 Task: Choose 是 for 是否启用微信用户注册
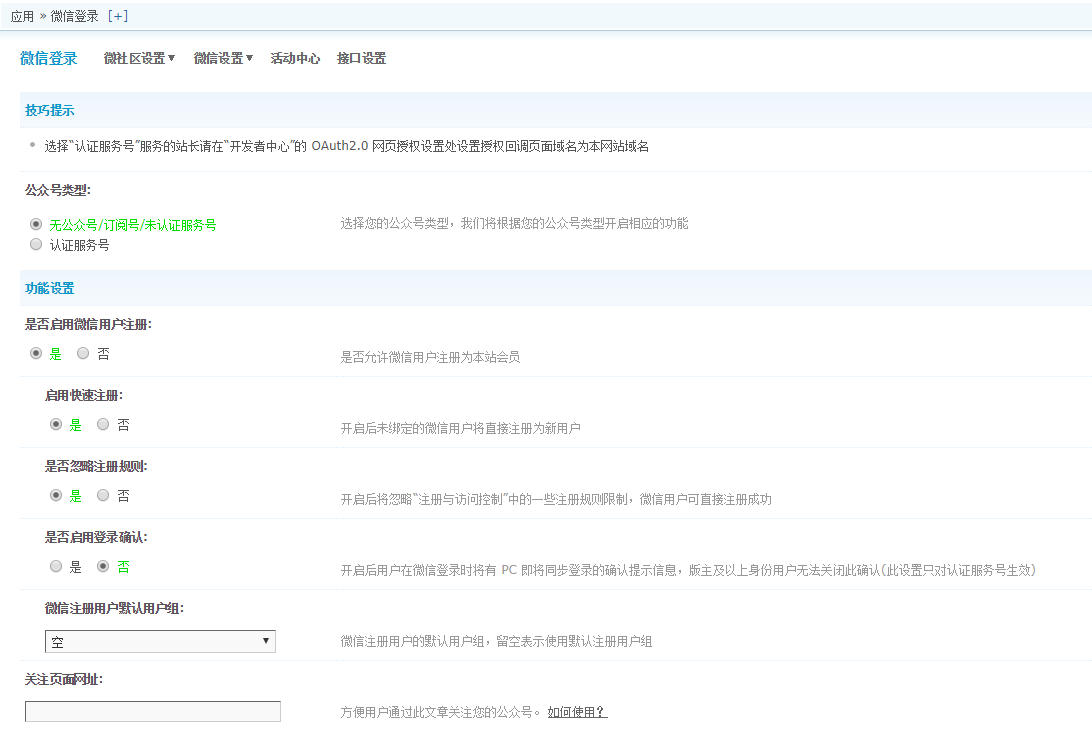(36, 354)
